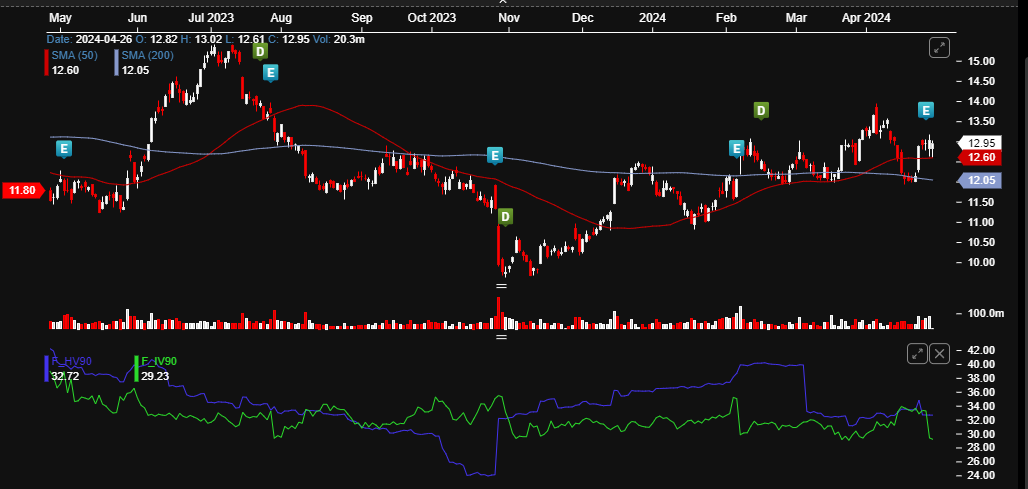This screenshot has height=489, width=1028.
Task: Click the dividend marker in mid-February 2024
Action: point(761,111)
